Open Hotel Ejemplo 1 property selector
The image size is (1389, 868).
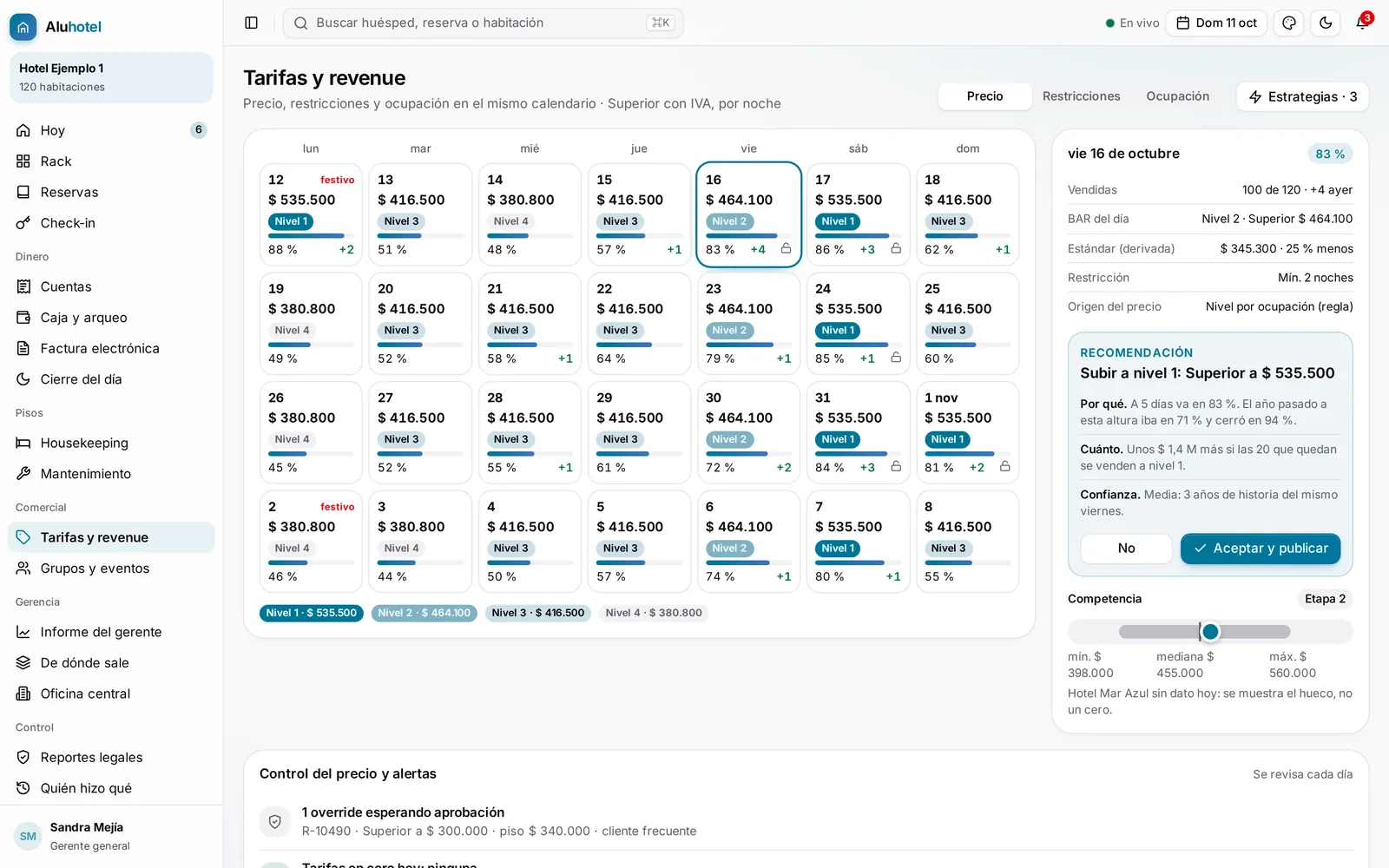(x=111, y=77)
